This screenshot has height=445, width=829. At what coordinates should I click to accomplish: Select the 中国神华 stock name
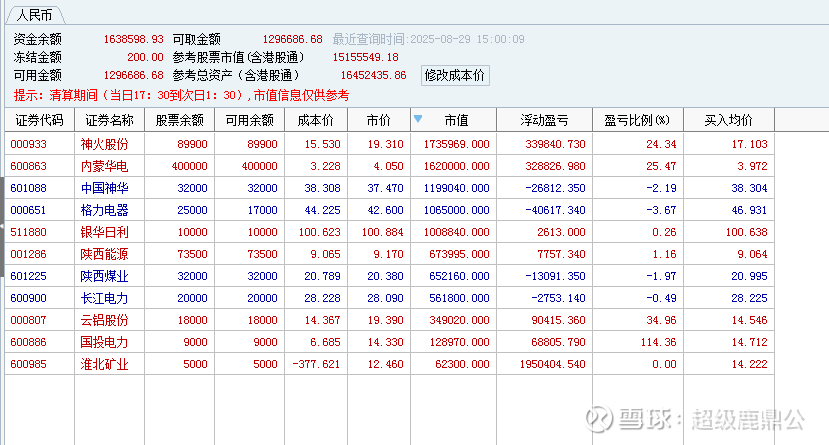[104, 188]
